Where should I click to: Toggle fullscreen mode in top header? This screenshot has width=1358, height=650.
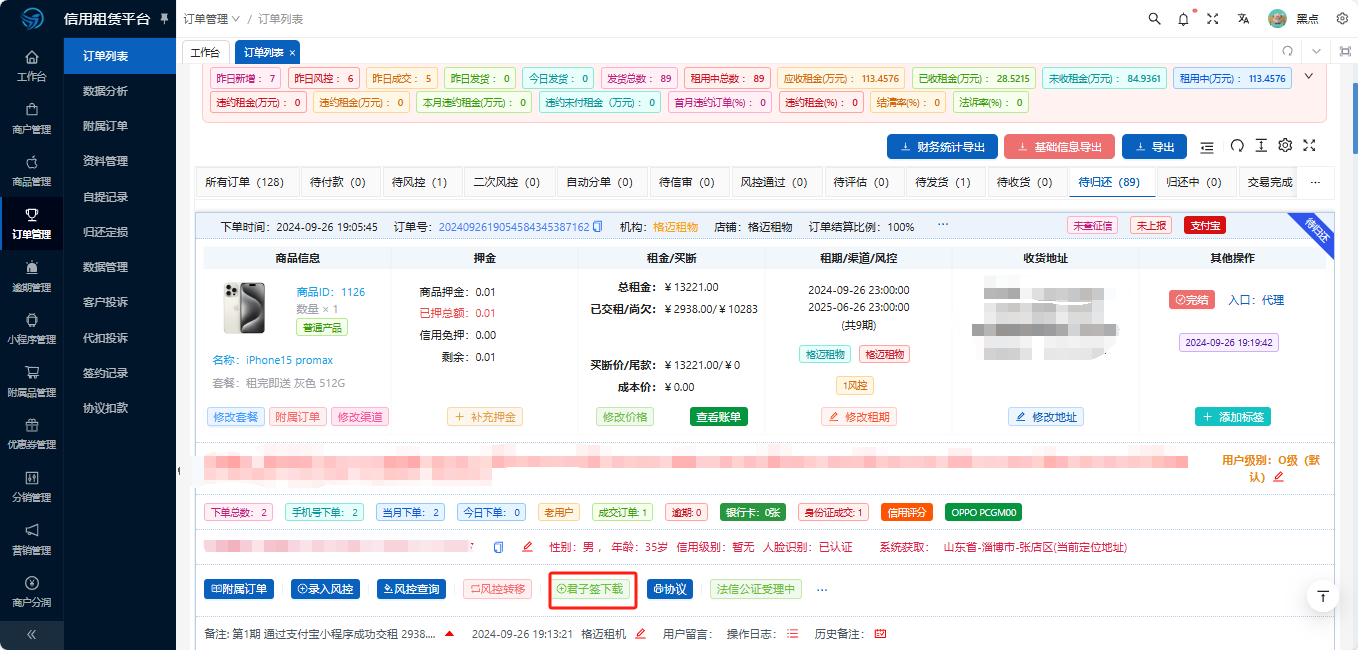tap(1213, 19)
